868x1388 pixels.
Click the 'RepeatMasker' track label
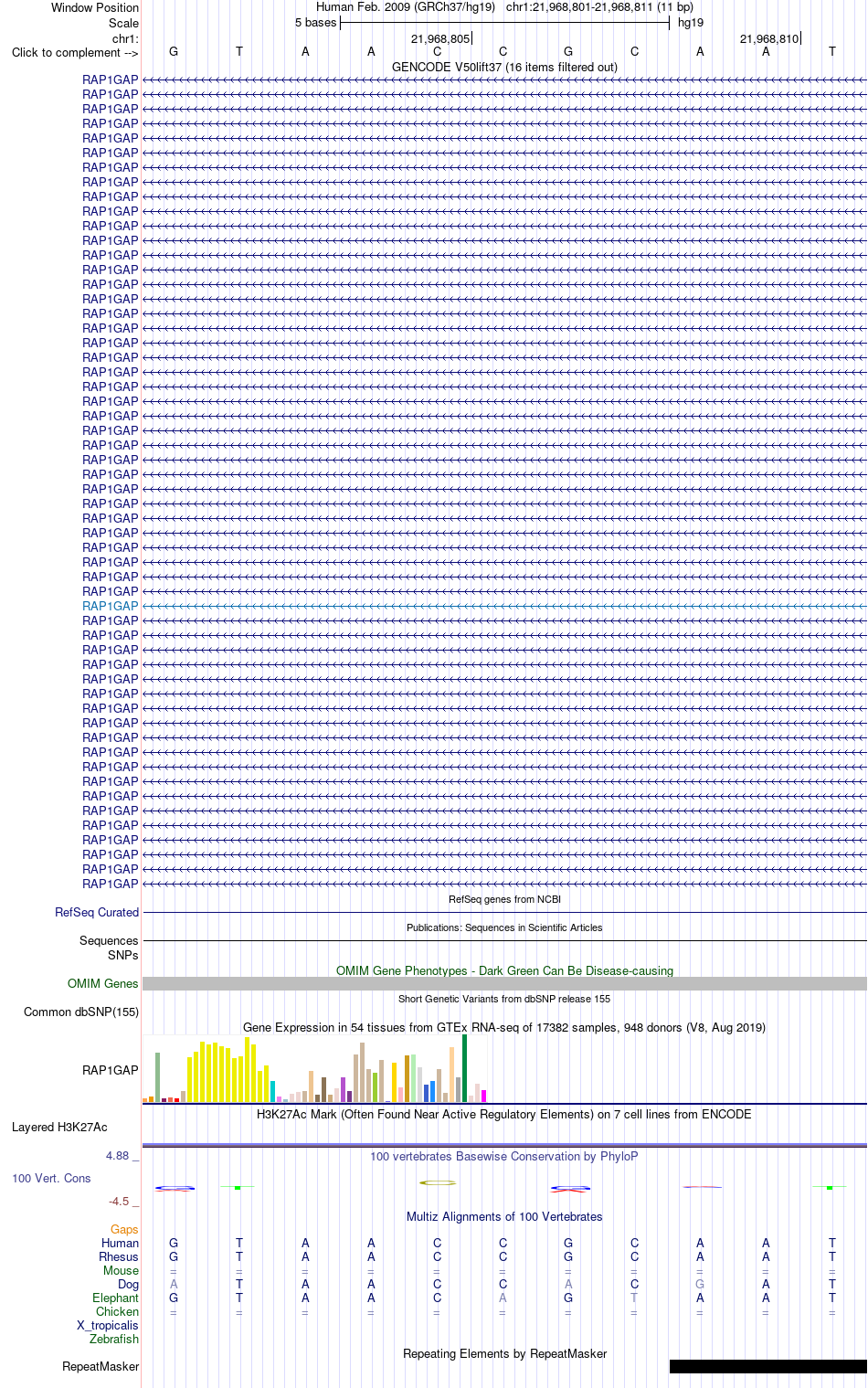(101, 1366)
